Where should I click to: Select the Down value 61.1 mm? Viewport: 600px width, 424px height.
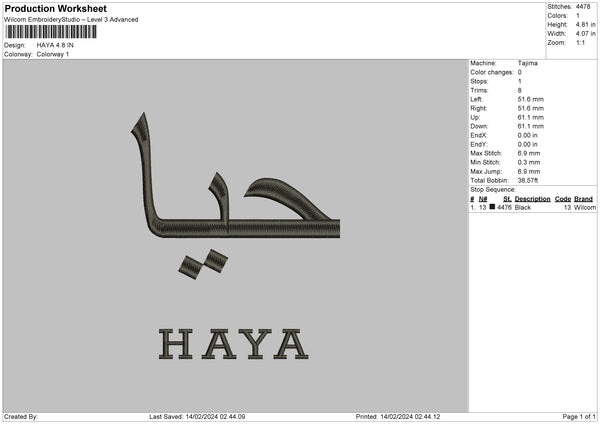[530, 126]
